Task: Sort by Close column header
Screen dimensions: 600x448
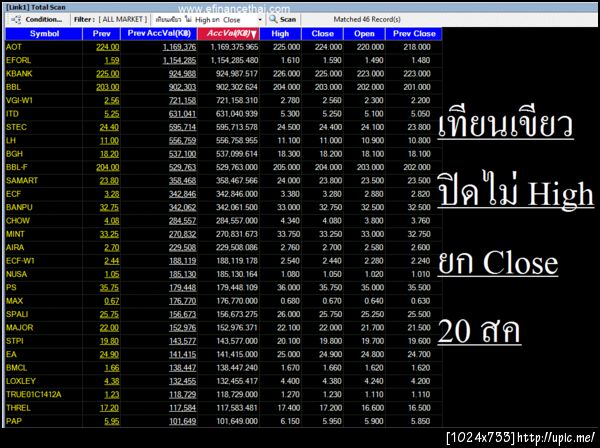Action: click(323, 34)
